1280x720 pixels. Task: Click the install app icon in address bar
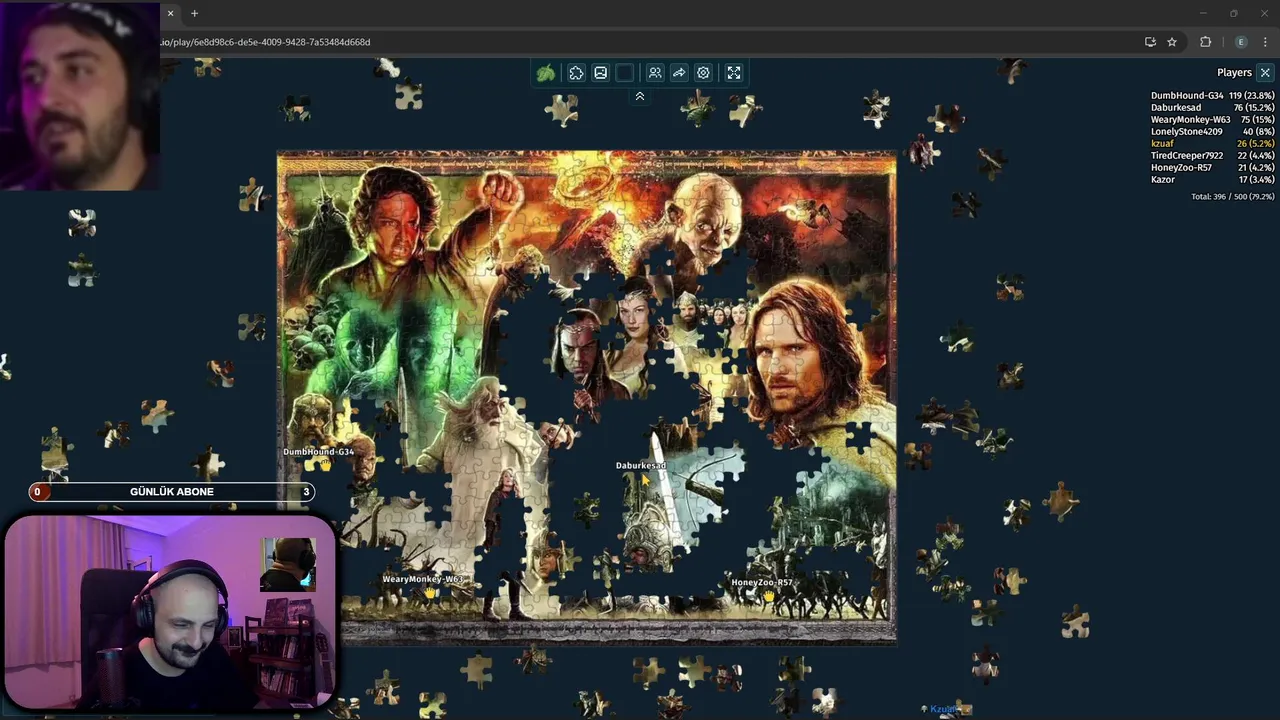pyautogui.click(x=1150, y=42)
